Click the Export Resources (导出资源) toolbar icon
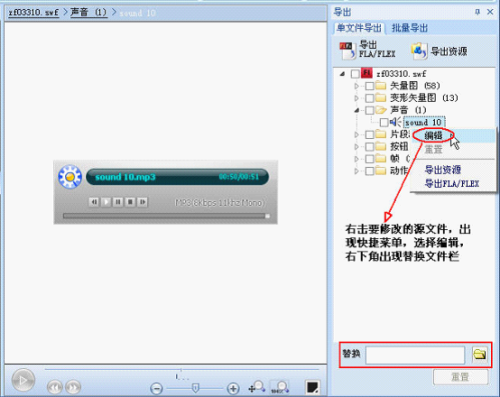The width and height of the screenshot is (500, 397). (419, 51)
